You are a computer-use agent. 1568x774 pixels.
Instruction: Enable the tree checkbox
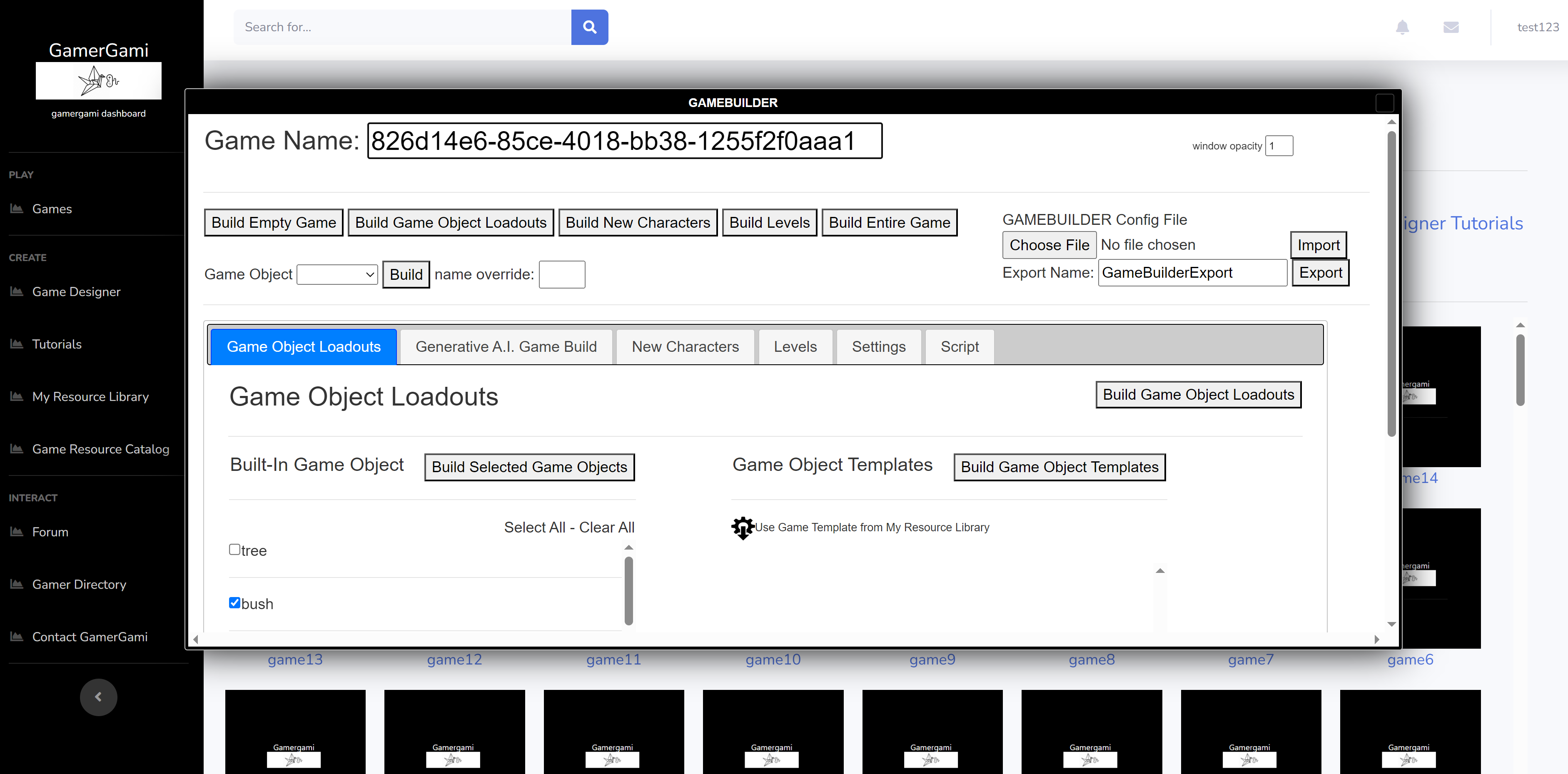pyautogui.click(x=234, y=550)
